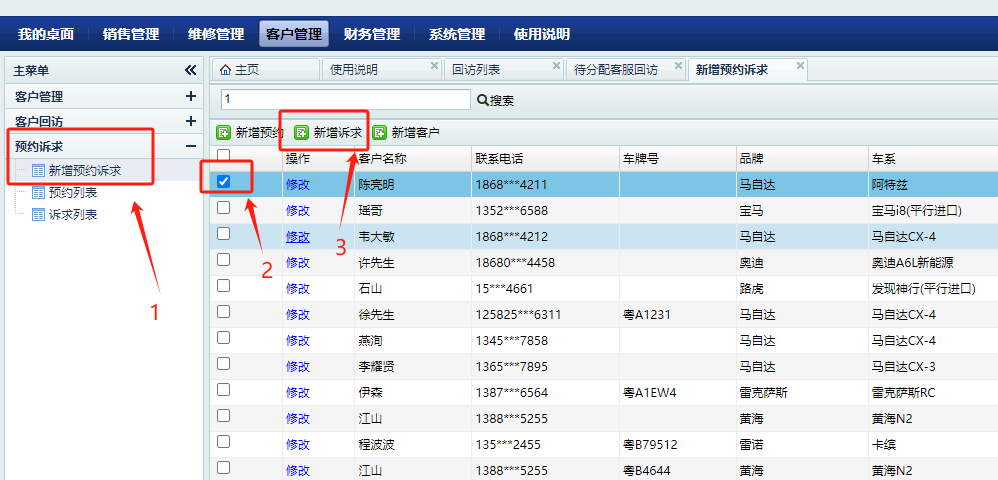Toggle the select-all header checkbox
998x480 pixels.
[224, 156]
